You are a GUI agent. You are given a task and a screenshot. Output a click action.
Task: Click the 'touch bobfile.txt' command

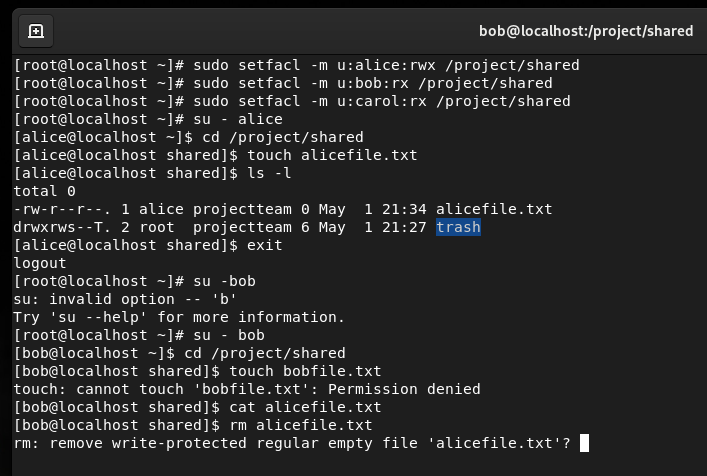[305, 371]
